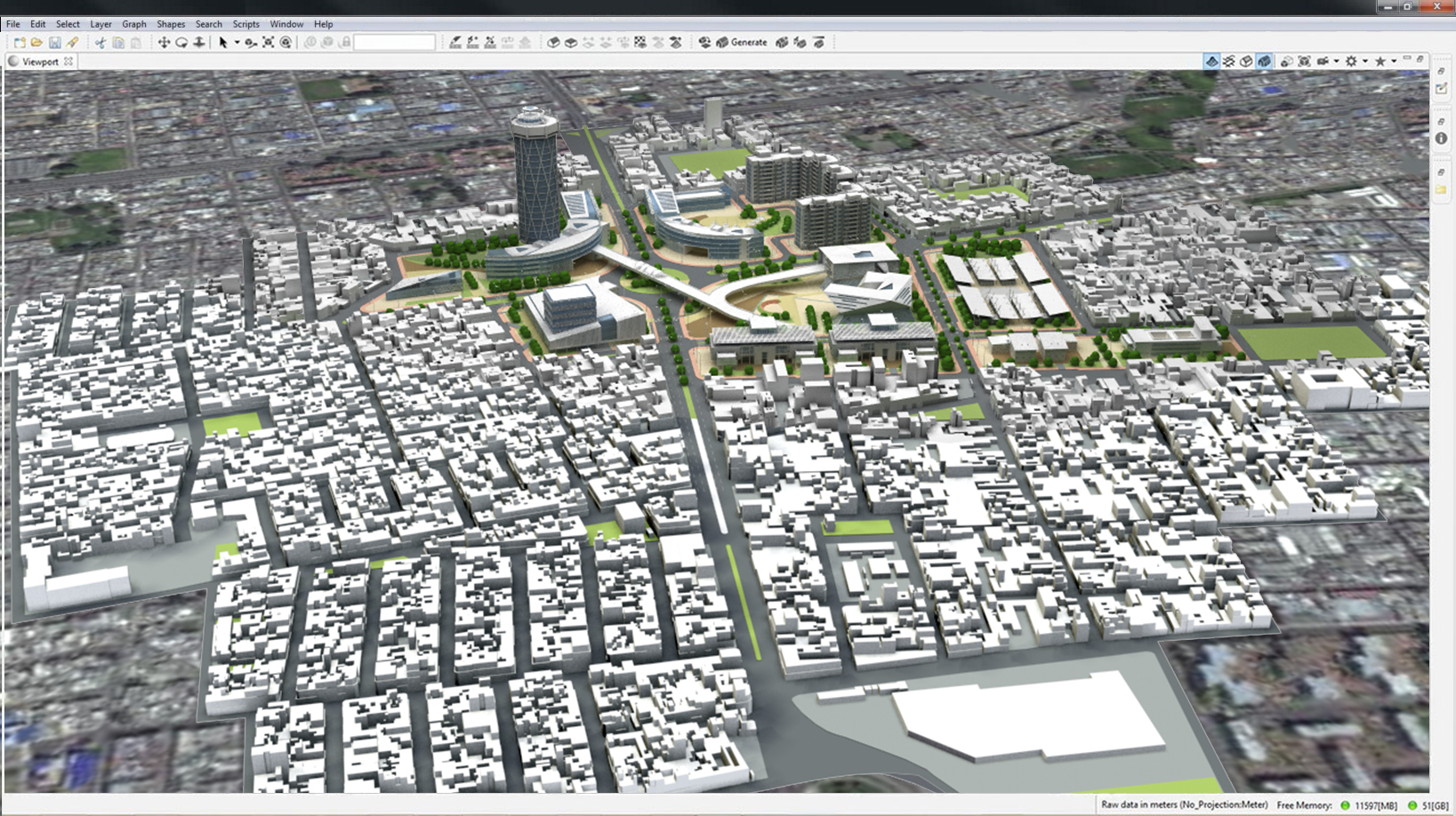The image size is (1456, 816).
Task: Open the Shapes menu
Action: pos(170,24)
